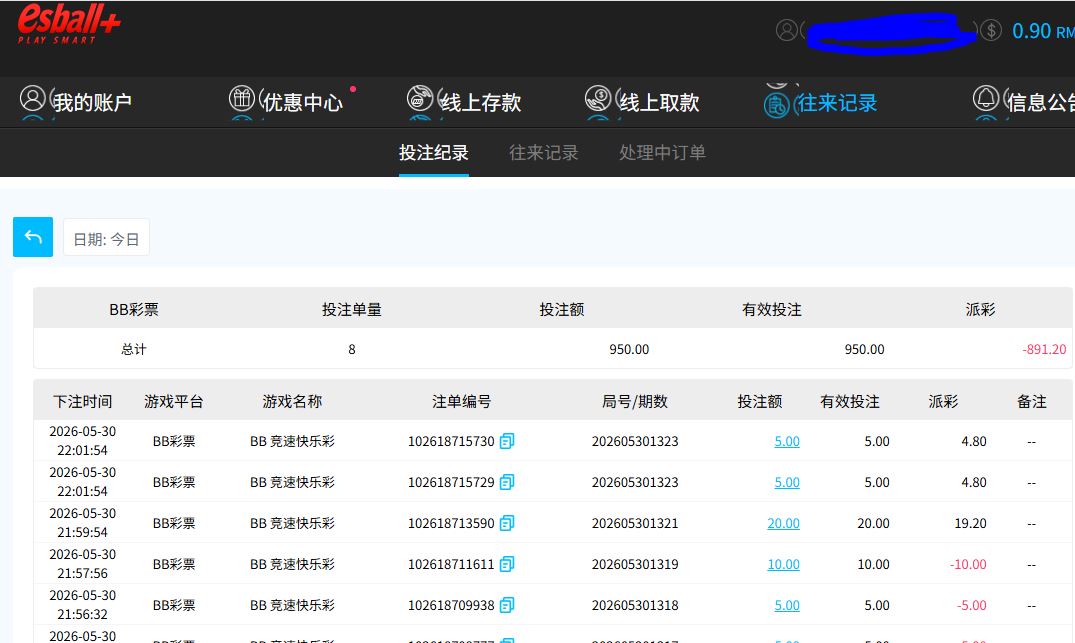The image size is (1075, 643).
Task: Go back with the blue arrow button
Action: coord(33,237)
